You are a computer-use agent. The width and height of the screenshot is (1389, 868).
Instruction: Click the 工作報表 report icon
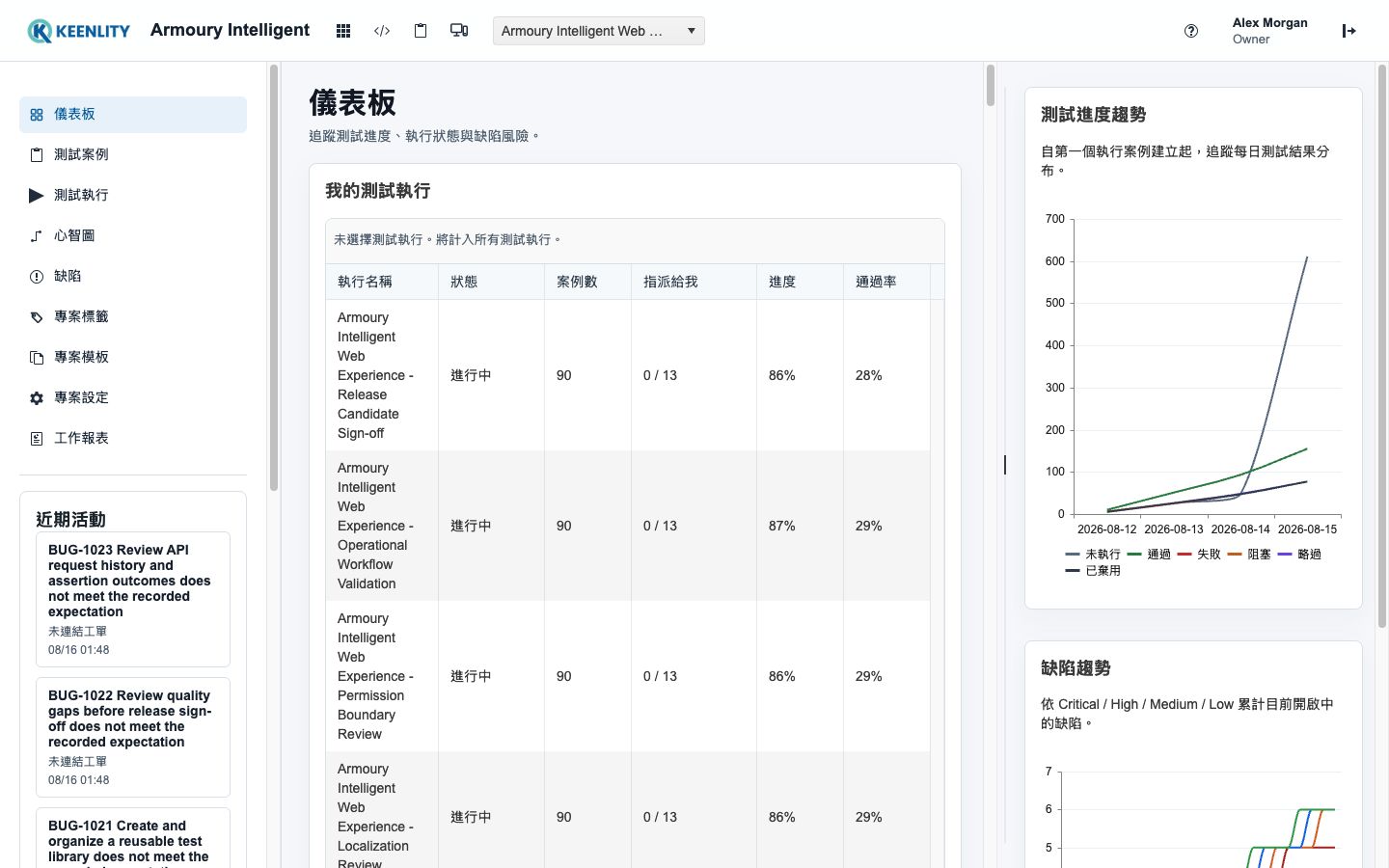[x=37, y=439]
